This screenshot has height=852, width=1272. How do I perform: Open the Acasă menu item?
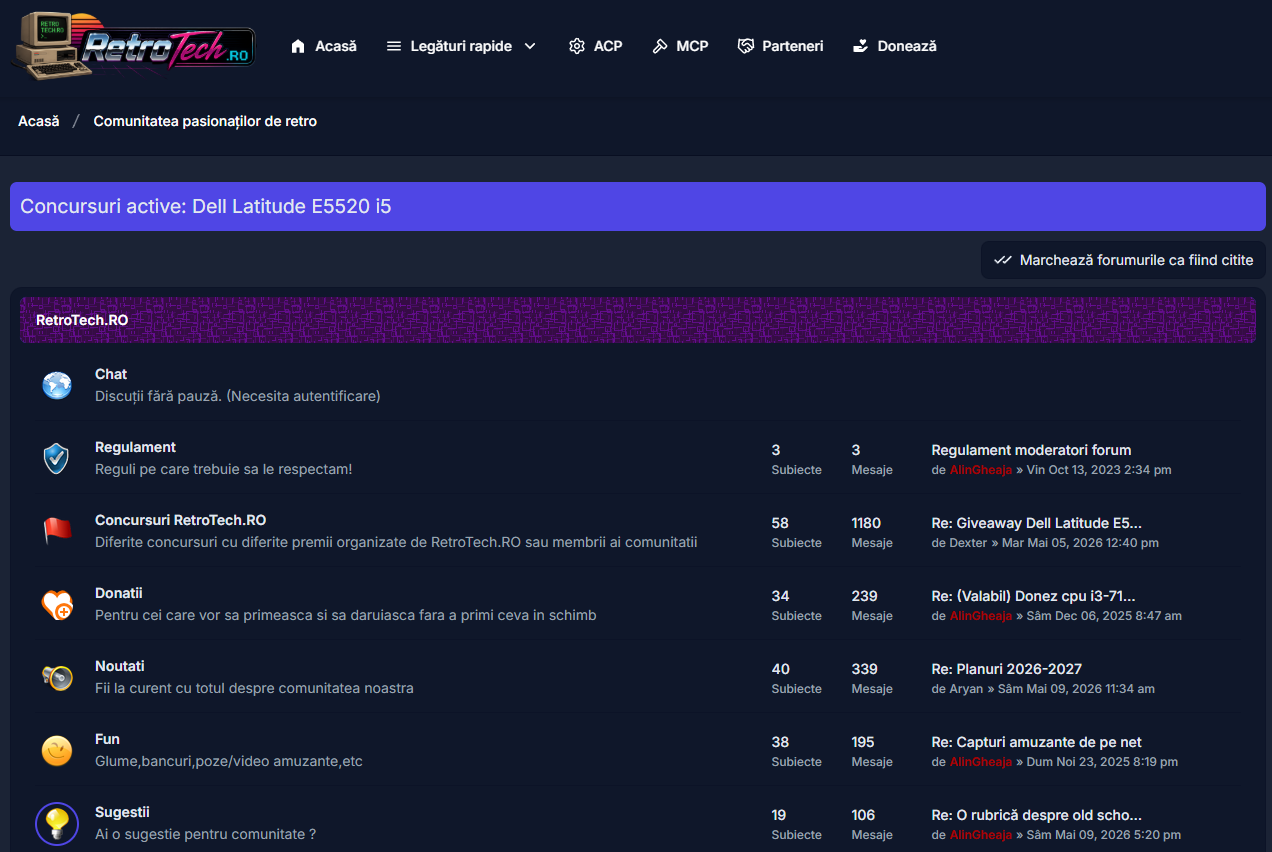tap(323, 46)
